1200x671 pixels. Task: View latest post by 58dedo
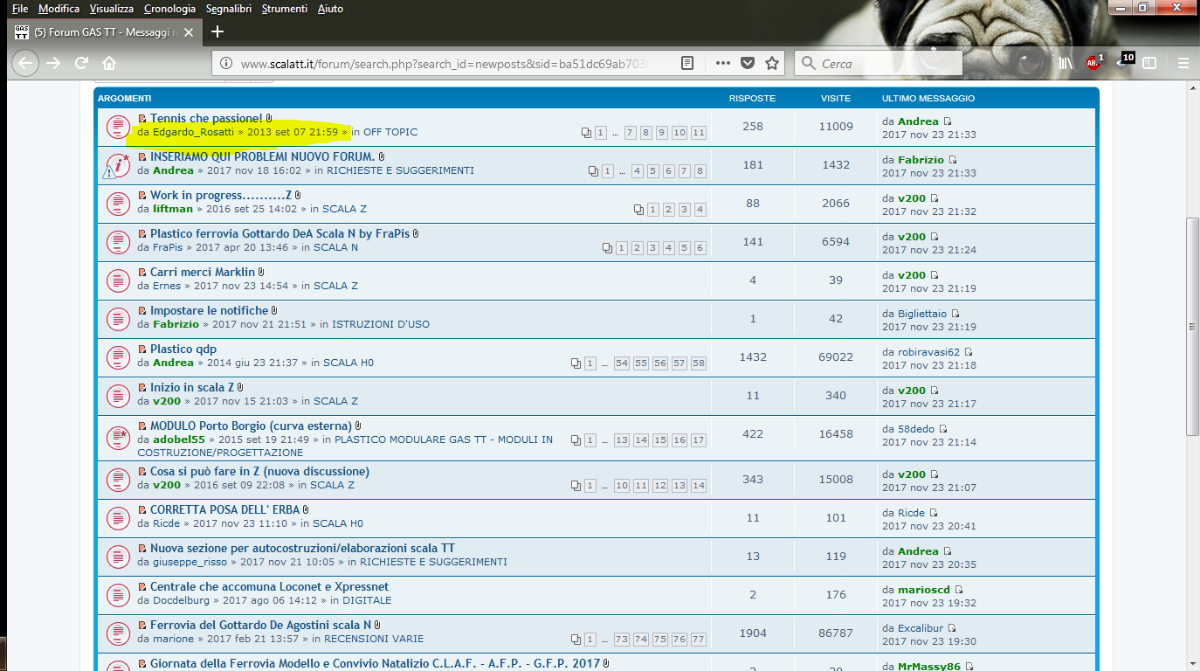(943, 429)
